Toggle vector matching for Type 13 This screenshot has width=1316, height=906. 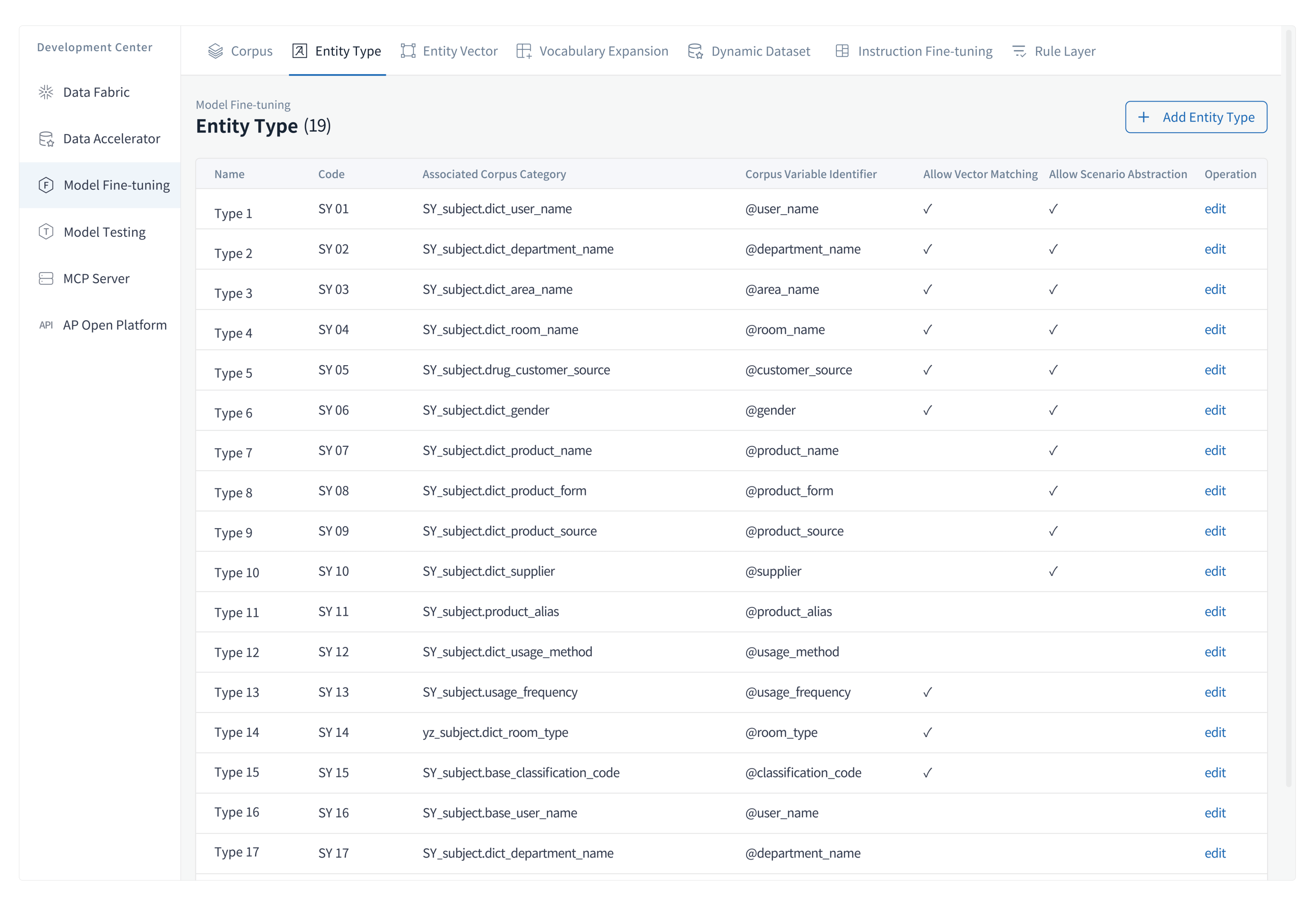click(927, 692)
